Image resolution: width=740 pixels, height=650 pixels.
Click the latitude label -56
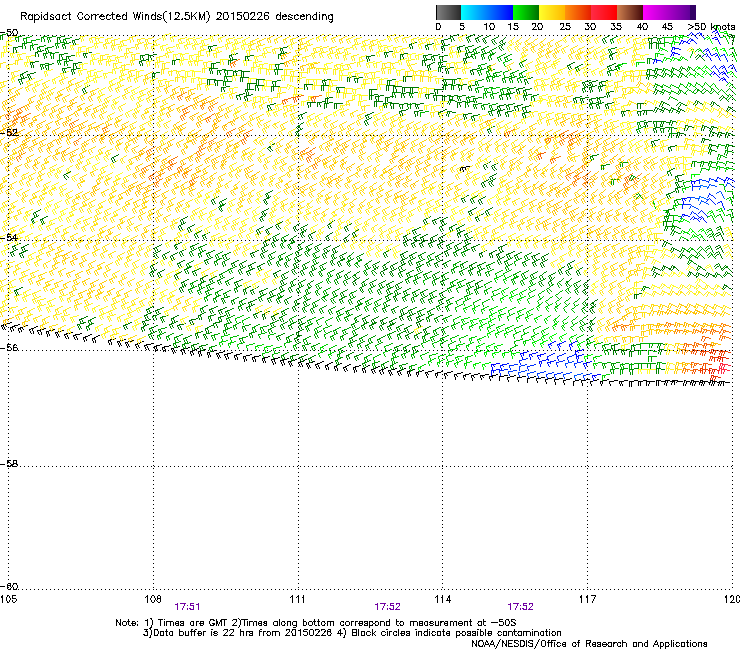pyautogui.click(x=9, y=347)
